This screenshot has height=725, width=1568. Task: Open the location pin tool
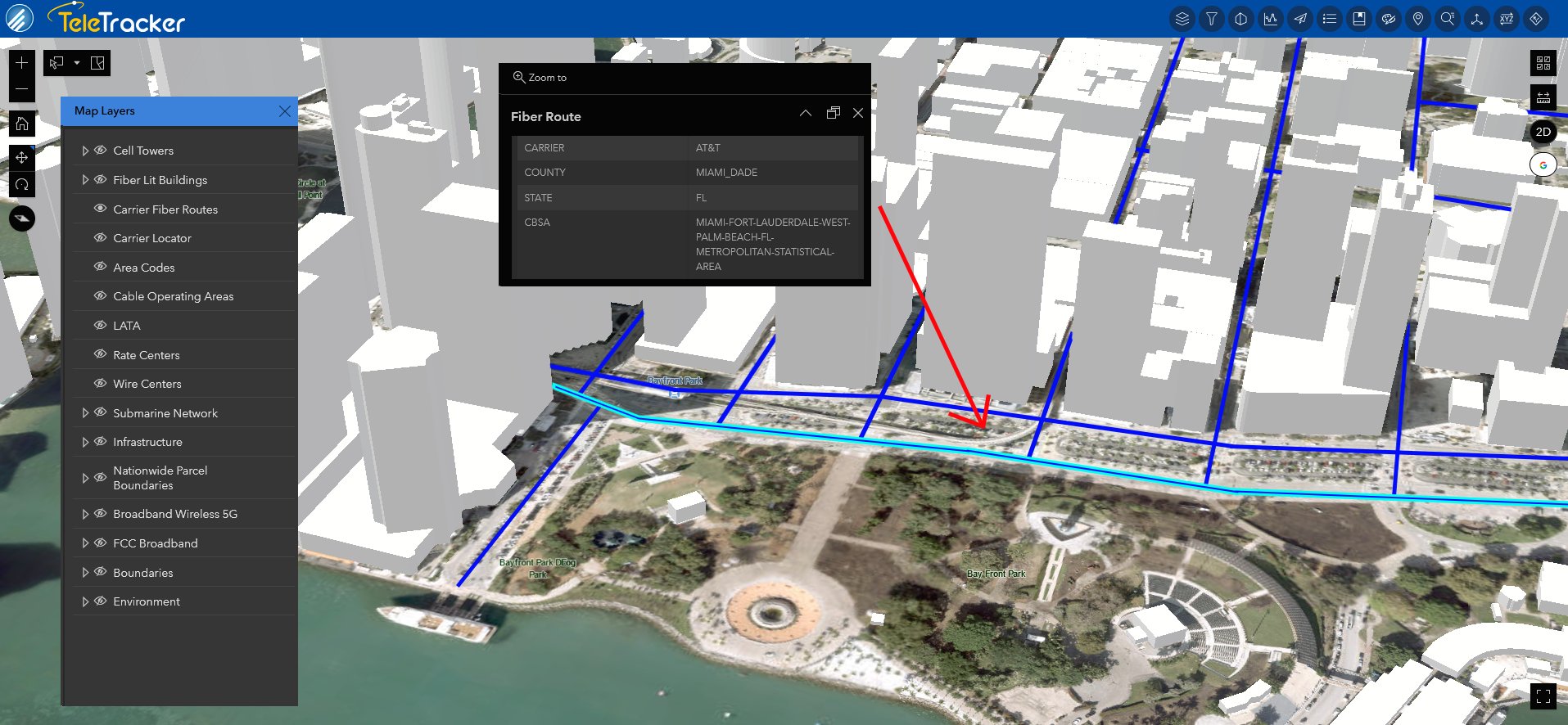pyautogui.click(x=1417, y=19)
